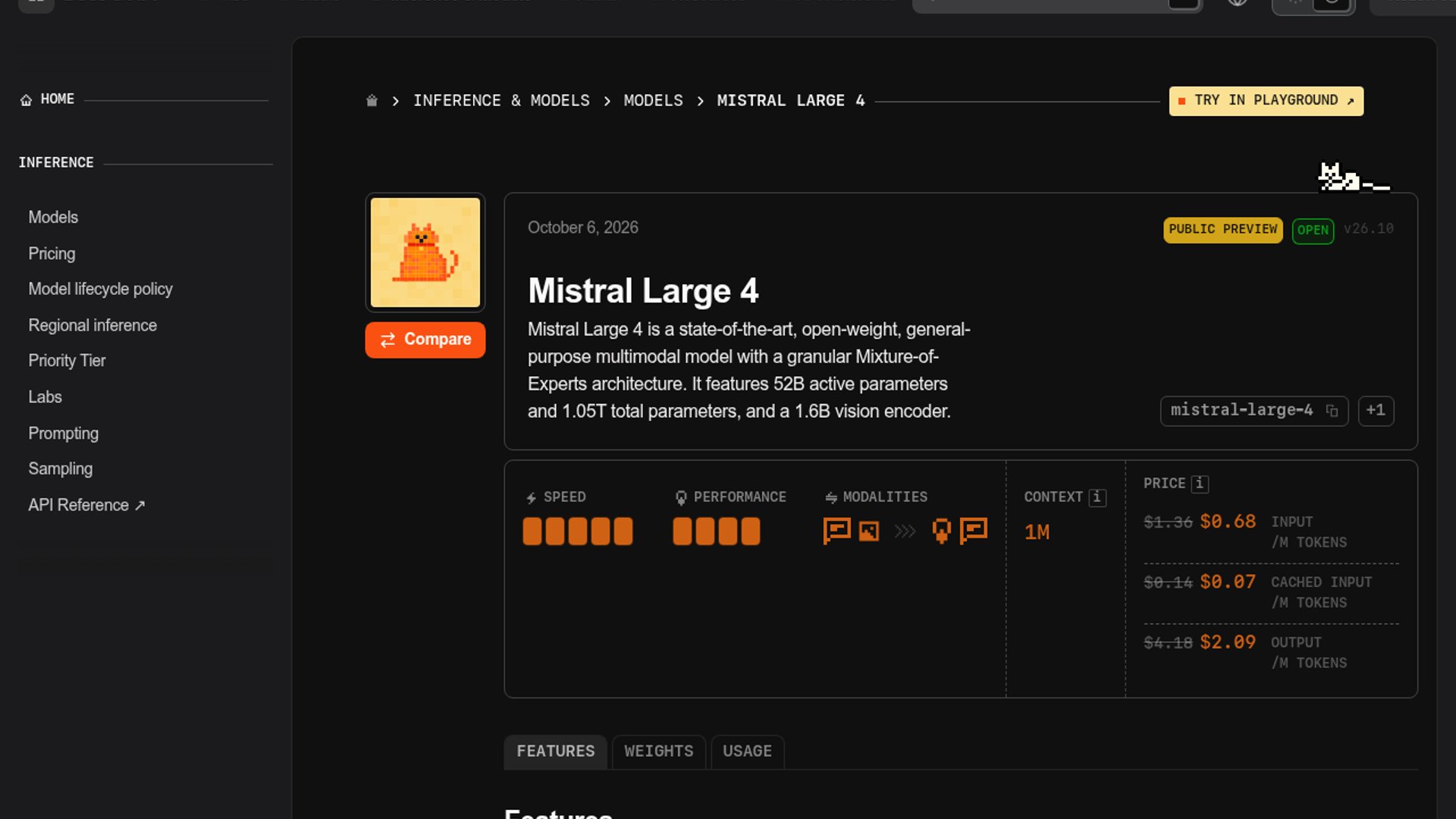This screenshot has width=1456, height=819.
Task: Open the Pricing sidebar page
Action: tap(52, 254)
